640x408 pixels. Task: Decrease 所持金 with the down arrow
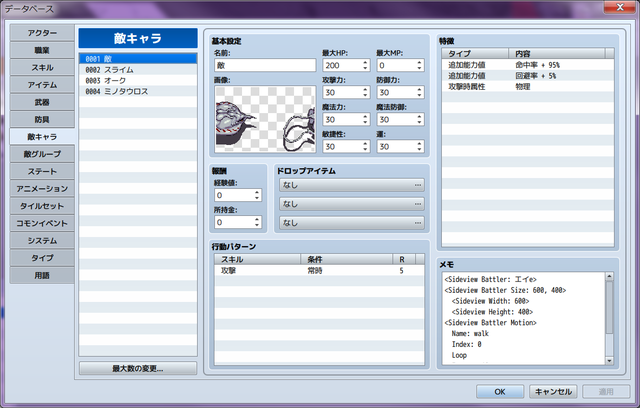point(257,225)
